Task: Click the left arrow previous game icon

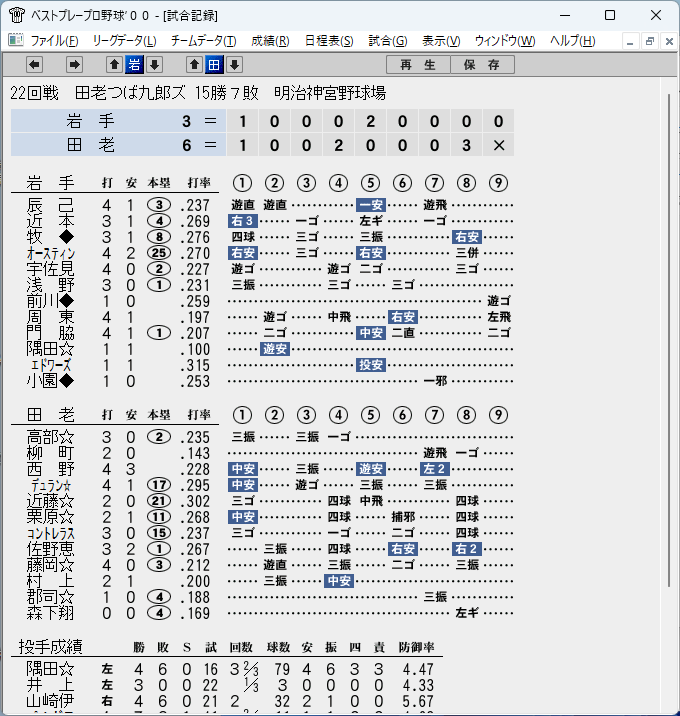Action: point(34,65)
